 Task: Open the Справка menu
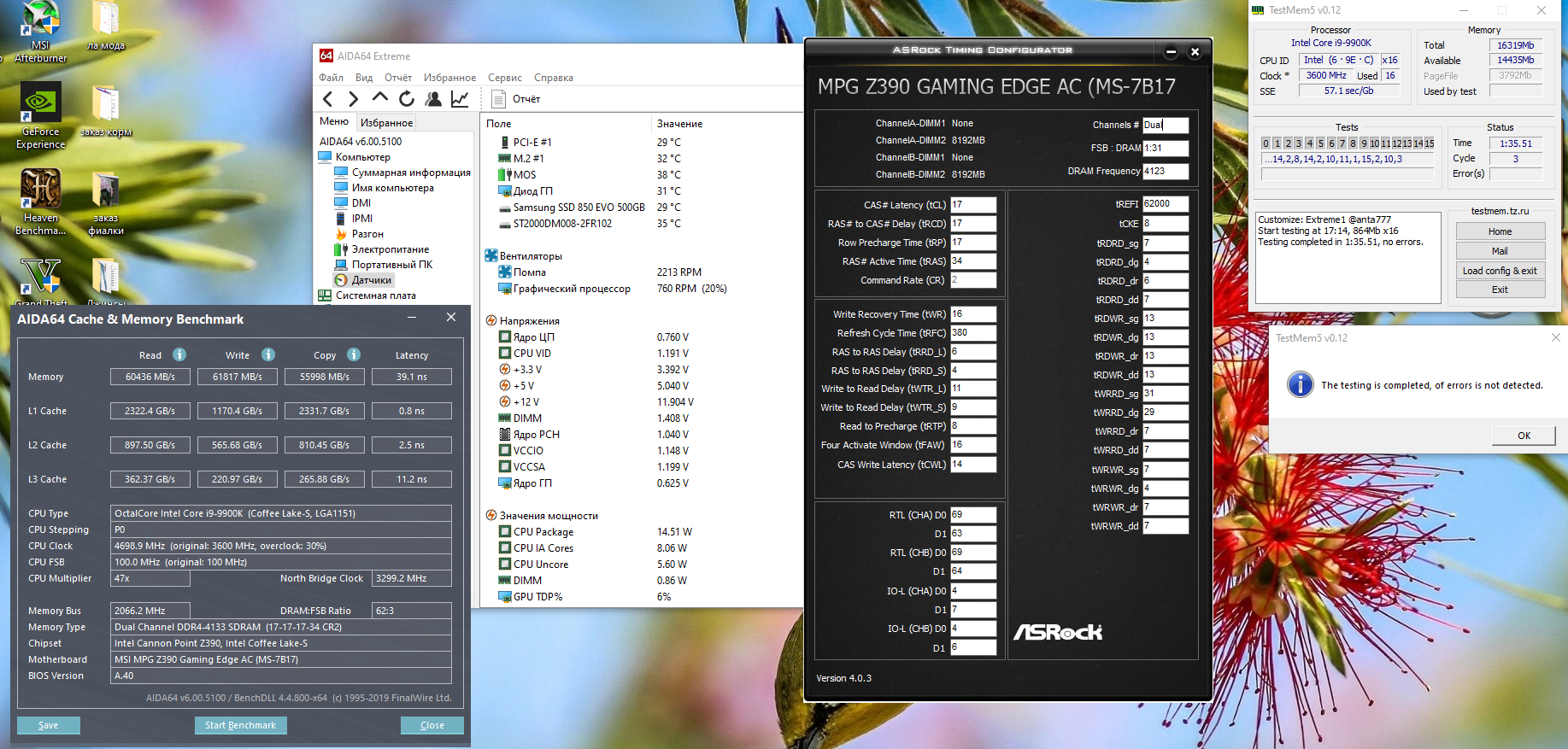tap(554, 78)
